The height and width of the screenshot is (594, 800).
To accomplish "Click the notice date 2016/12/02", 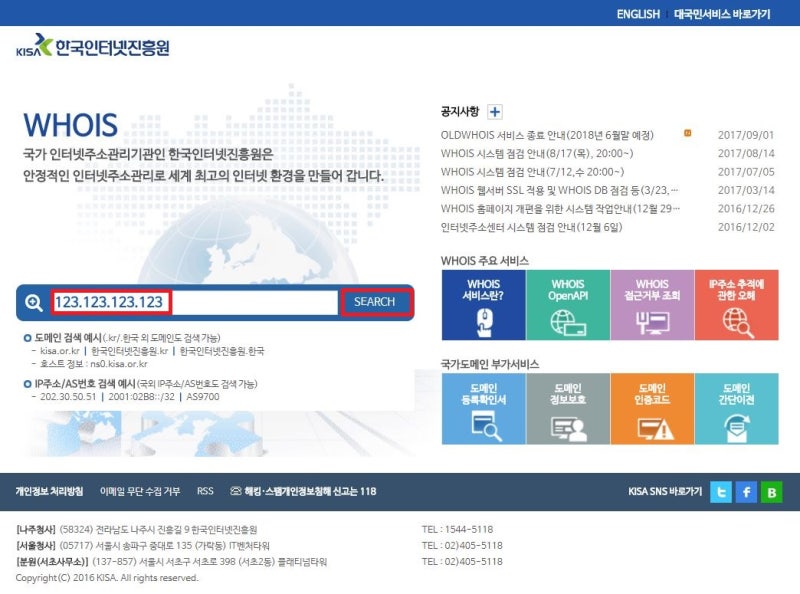I will point(746,227).
